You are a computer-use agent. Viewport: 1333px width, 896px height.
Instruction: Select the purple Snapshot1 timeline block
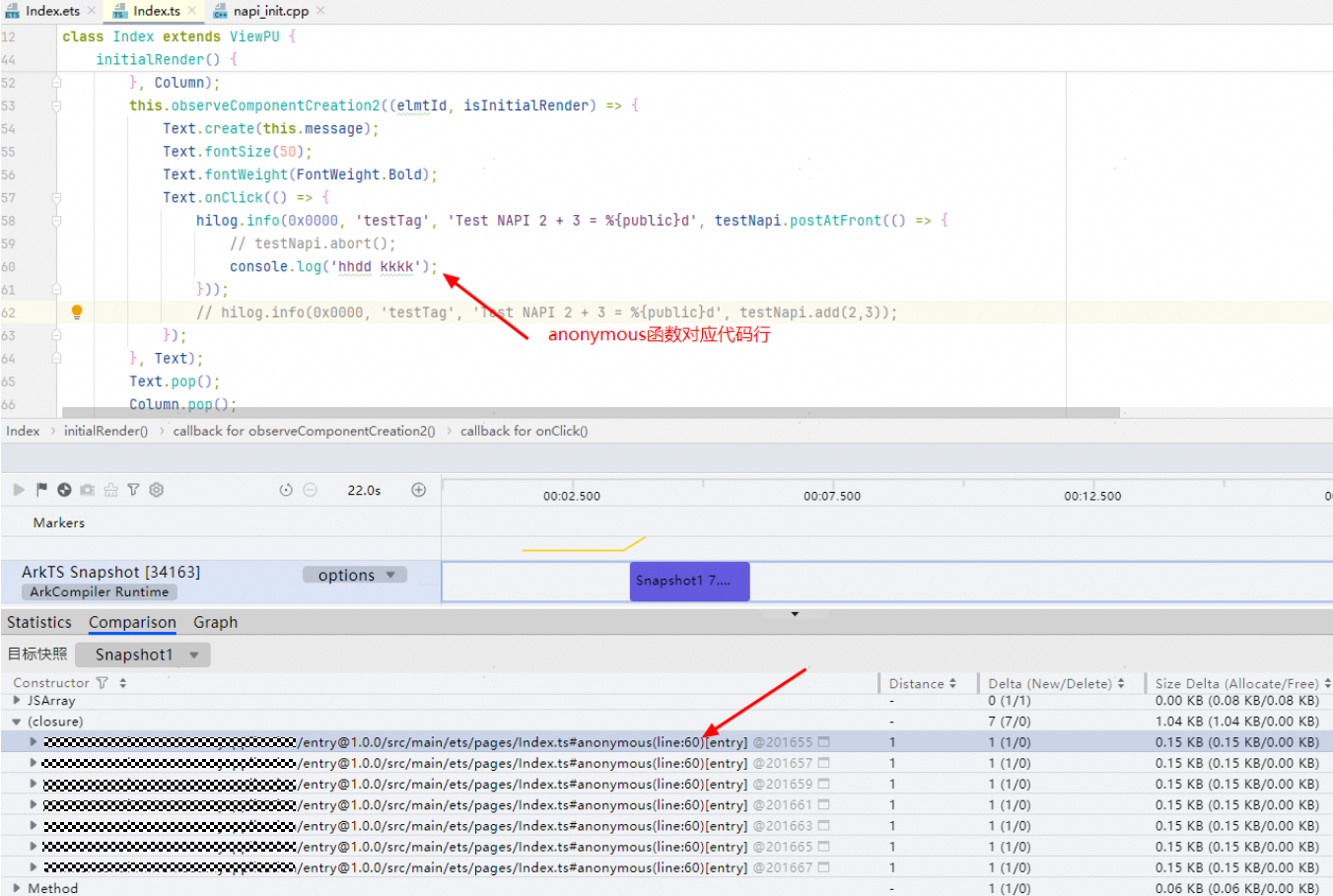point(689,581)
